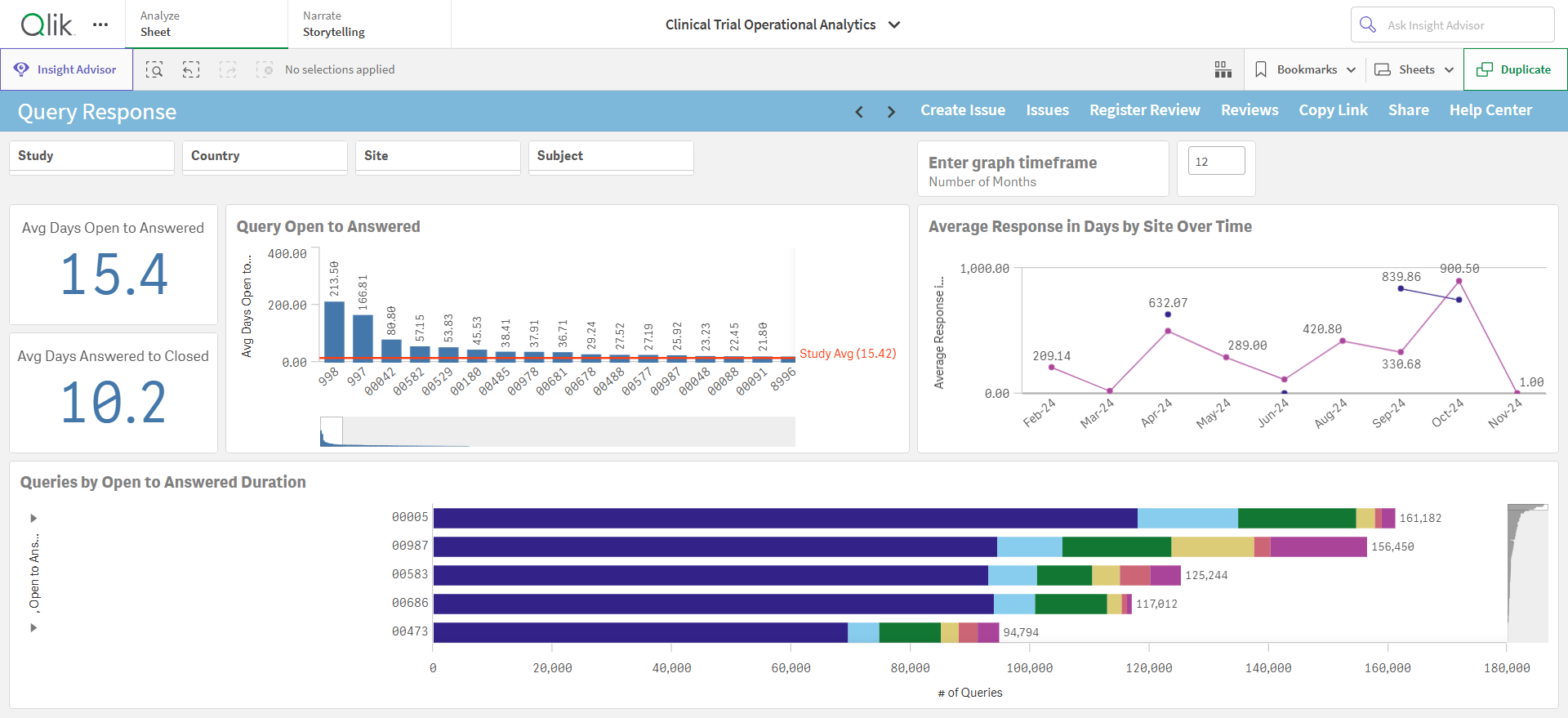The width and height of the screenshot is (1568, 718).
Task: Open the Sheets dropdown
Action: [x=1414, y=69]
